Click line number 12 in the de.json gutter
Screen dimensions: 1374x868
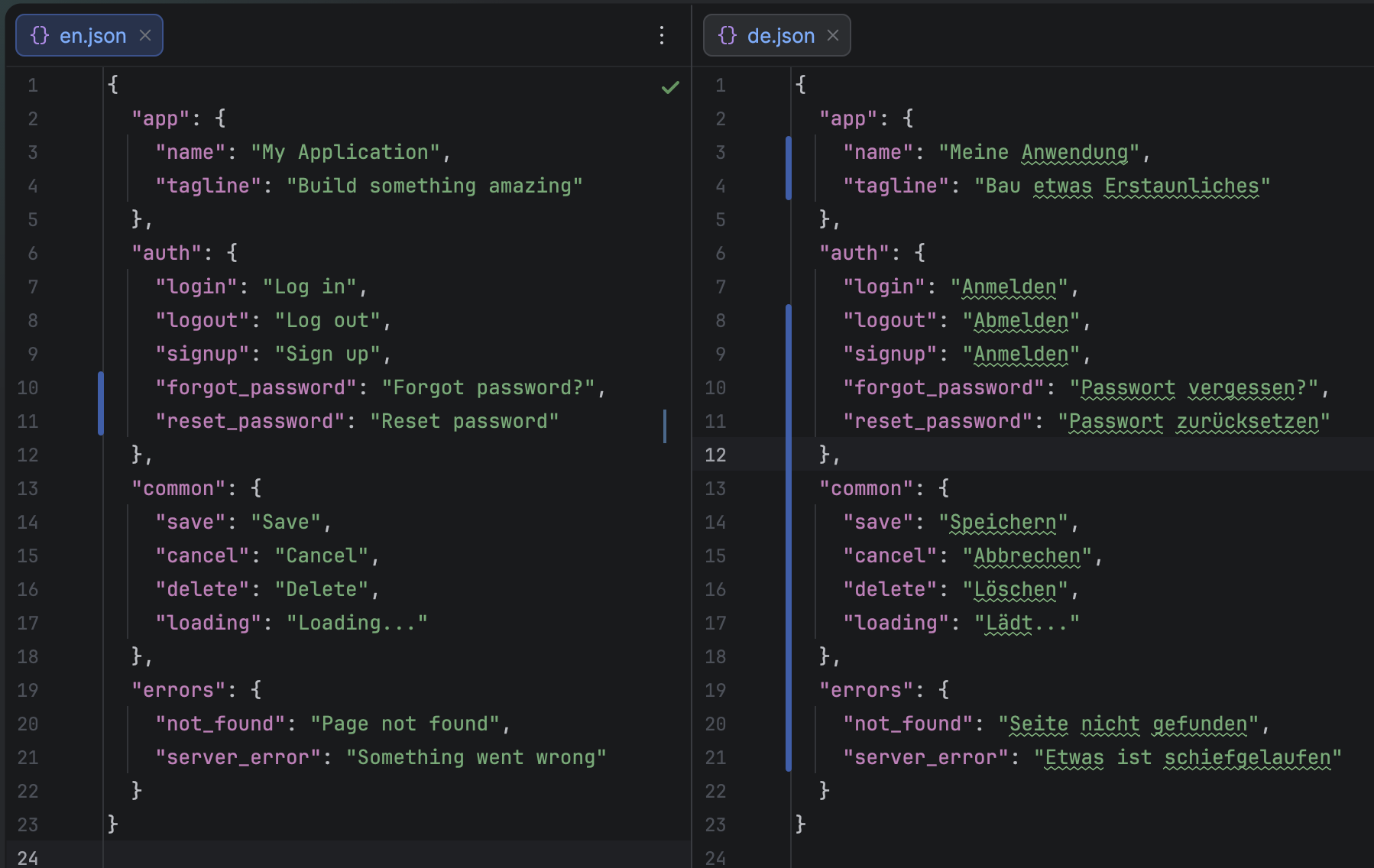coord(716,454)
